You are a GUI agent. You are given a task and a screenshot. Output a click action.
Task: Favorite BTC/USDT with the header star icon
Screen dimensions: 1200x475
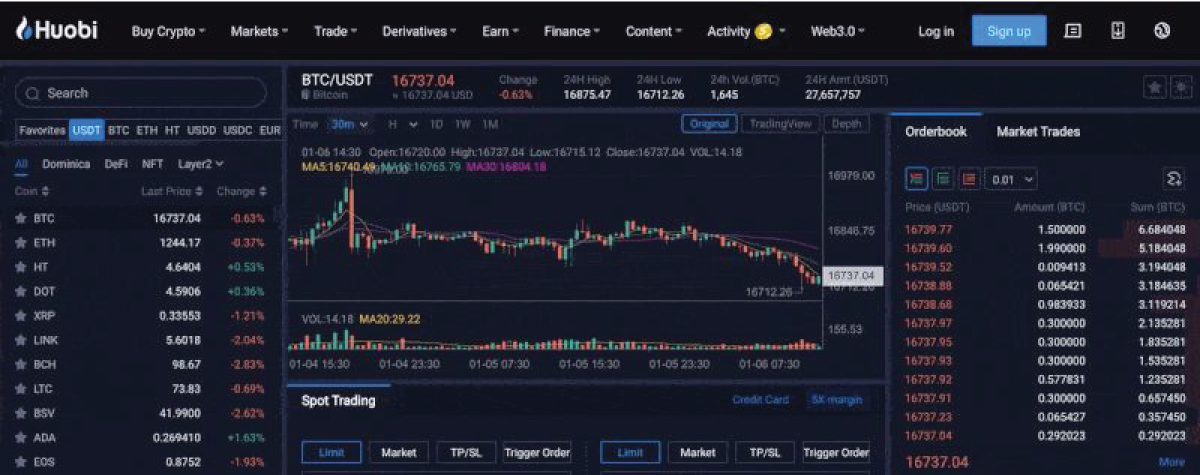pos(1155,88)
